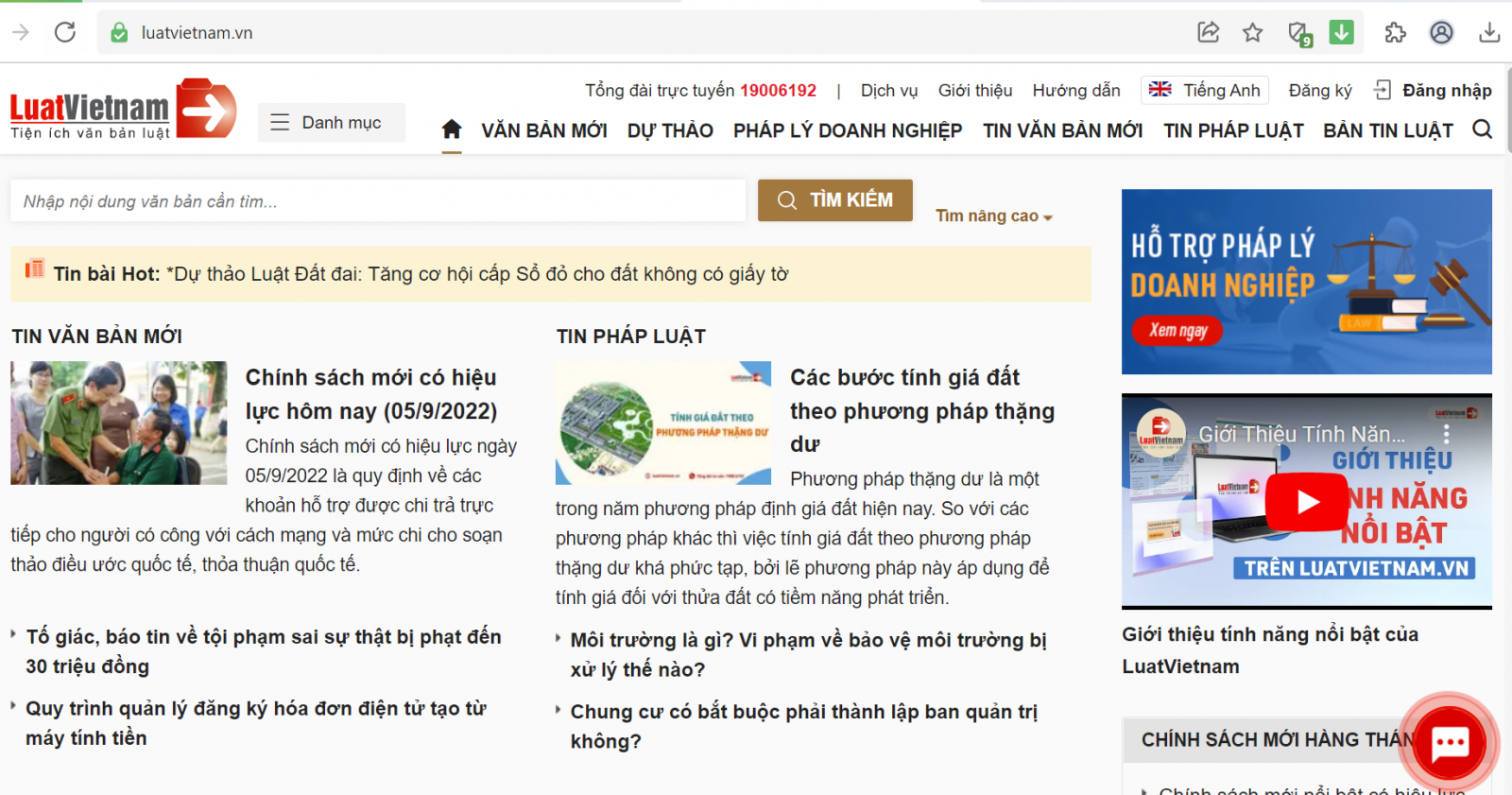Click Xem ngay on the legal support banner
This screenshot has height=795, width=1512.
coord(1177,330)
